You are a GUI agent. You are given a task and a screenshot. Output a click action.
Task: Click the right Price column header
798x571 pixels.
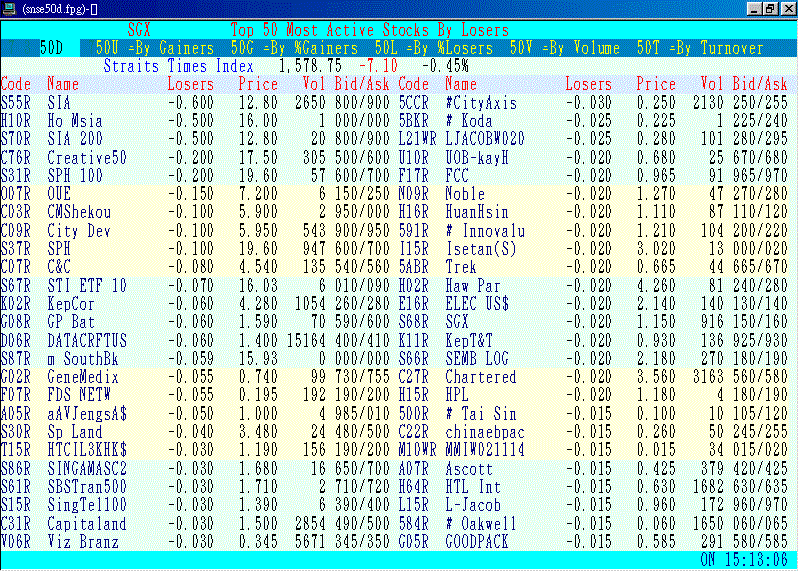pos(656,84)
